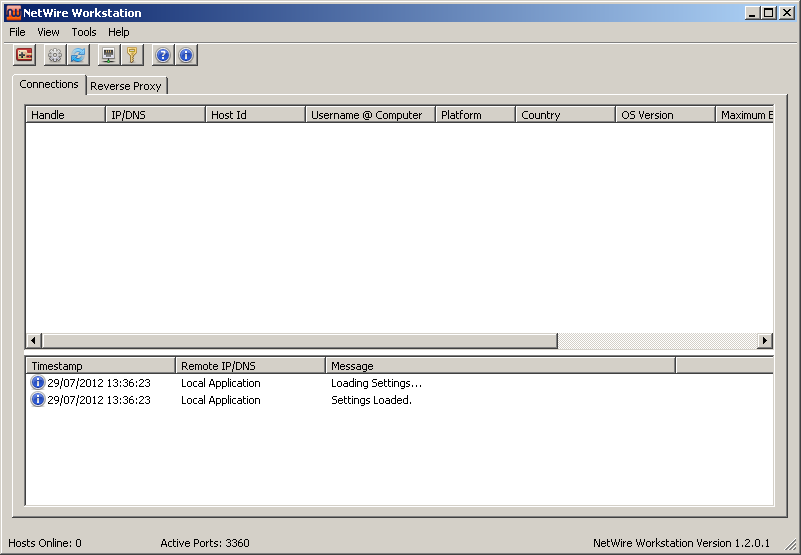Click the network port toolbar icon
This screenshot has width=801, height=555.
pyautogui.click(x=109, y=55)
